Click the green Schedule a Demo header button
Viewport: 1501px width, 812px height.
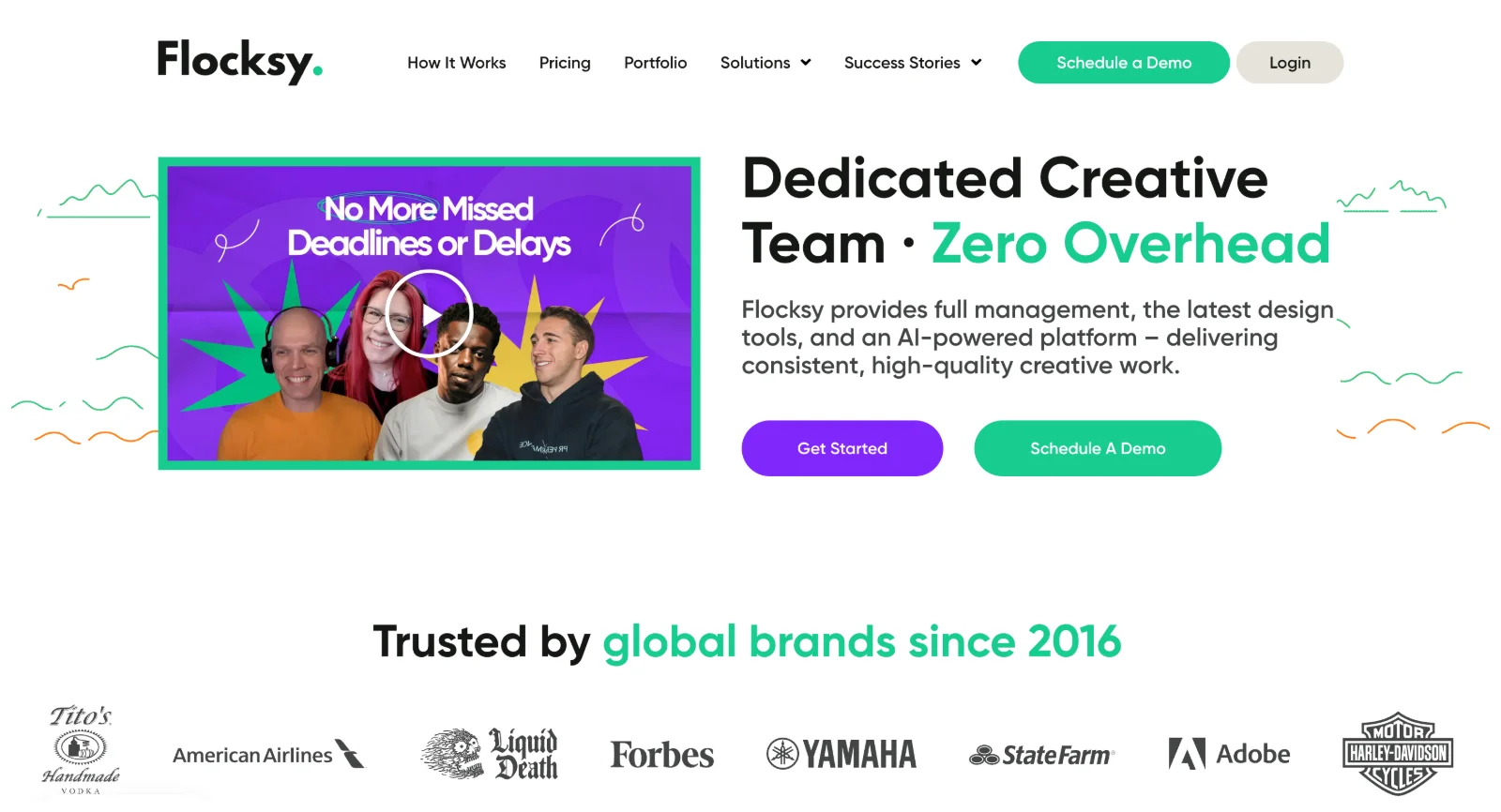pos(1124,63)
